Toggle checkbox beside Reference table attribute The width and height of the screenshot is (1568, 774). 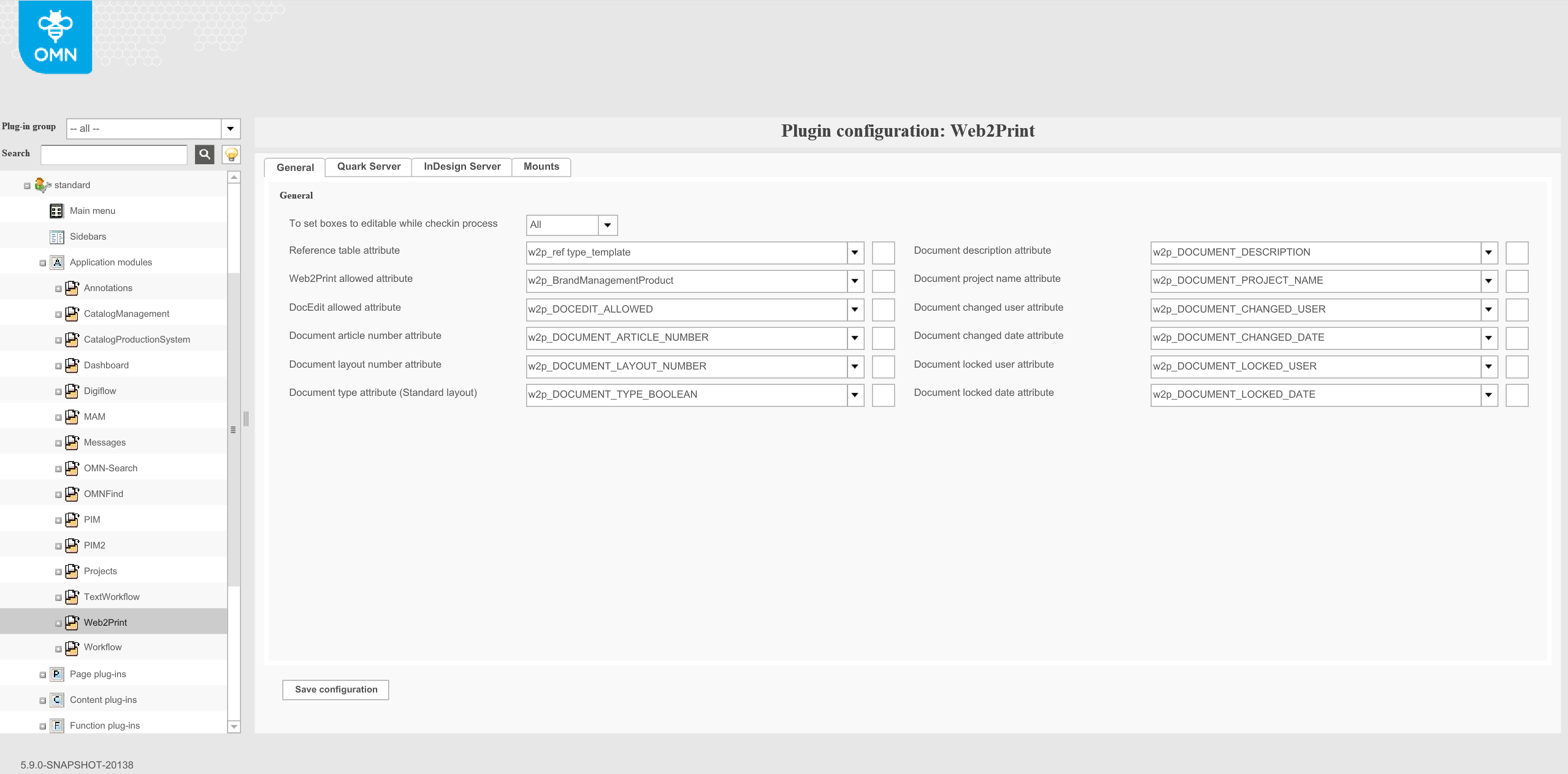(883, 252)
